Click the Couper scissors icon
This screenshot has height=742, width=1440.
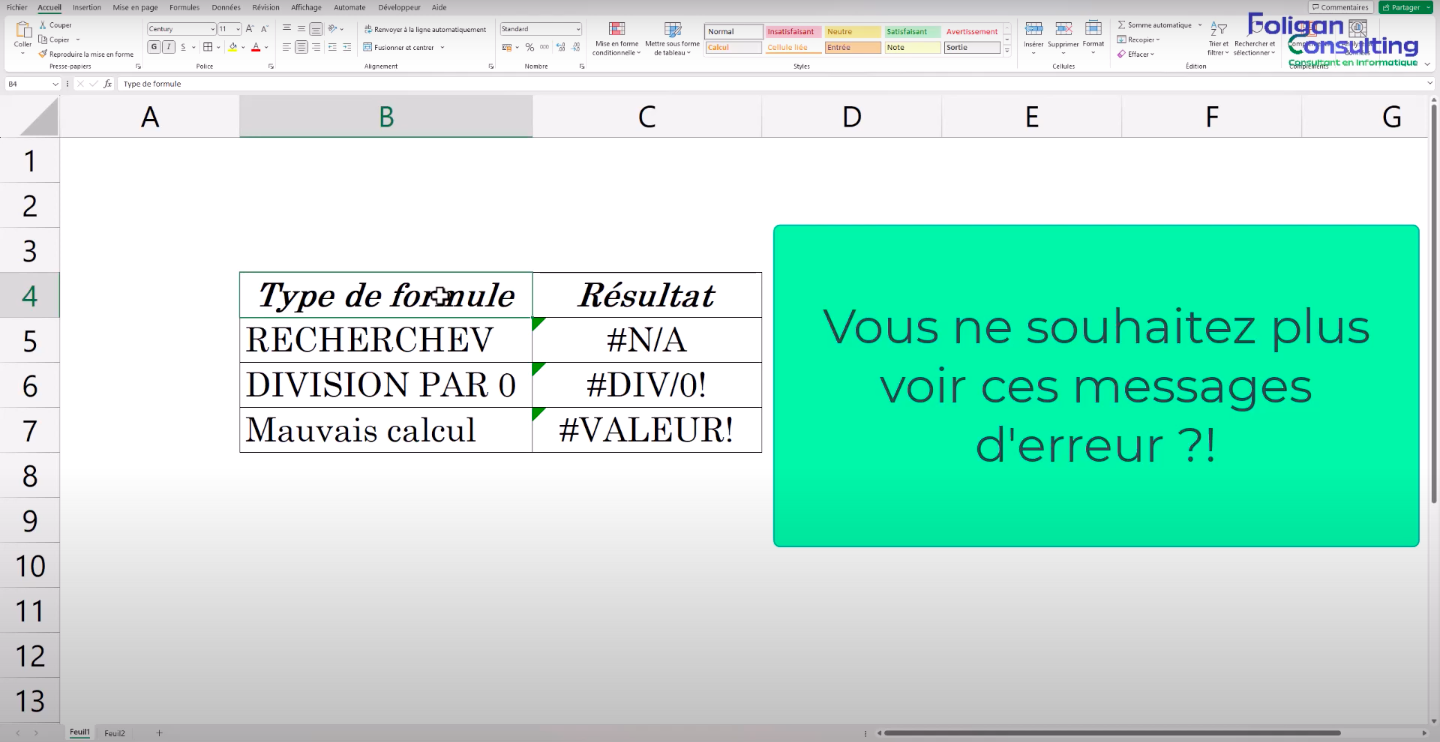pyautogui.click(x=43, y=25)
